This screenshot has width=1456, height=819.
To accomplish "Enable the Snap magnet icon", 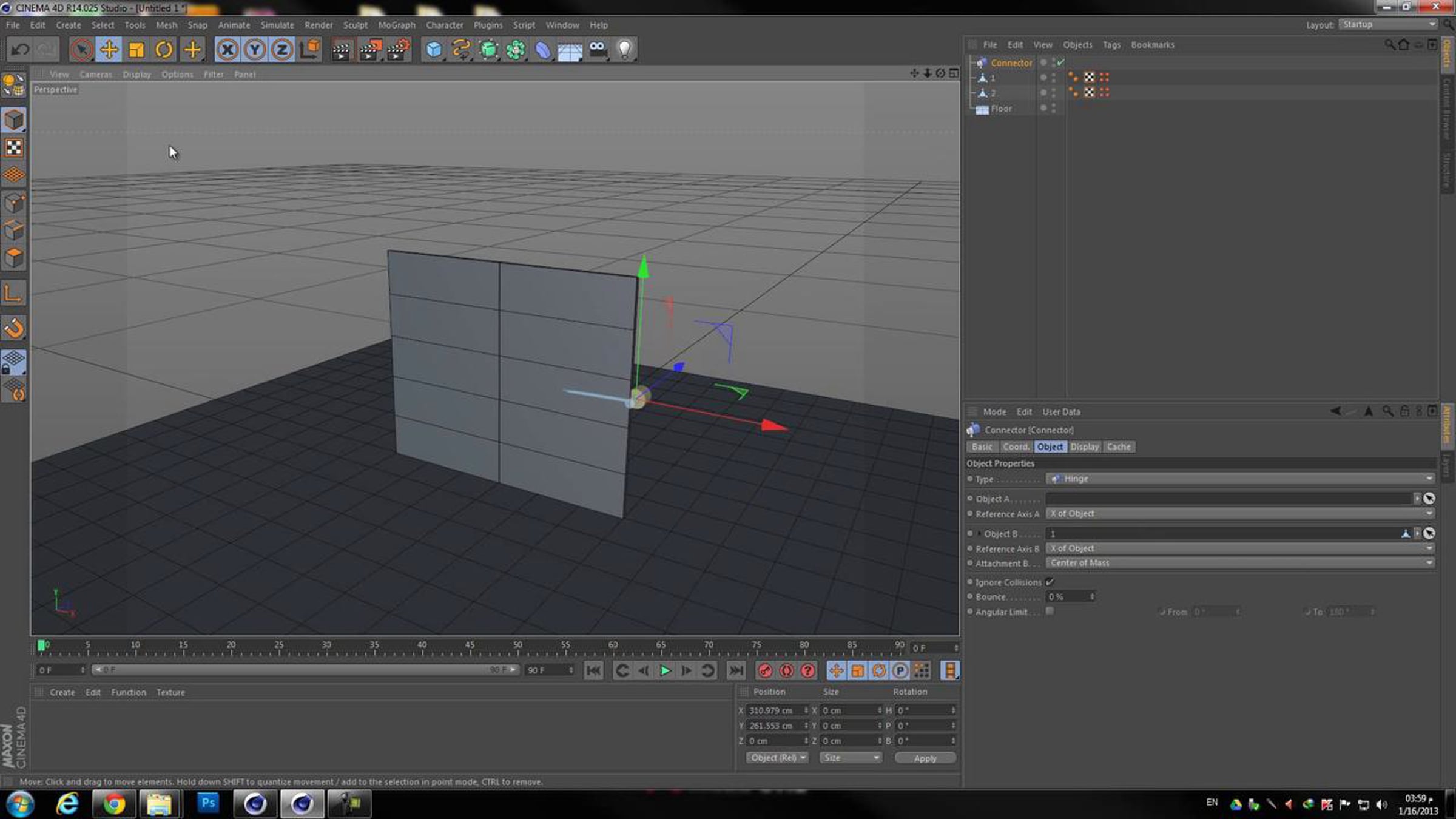I will coord(14,328).
